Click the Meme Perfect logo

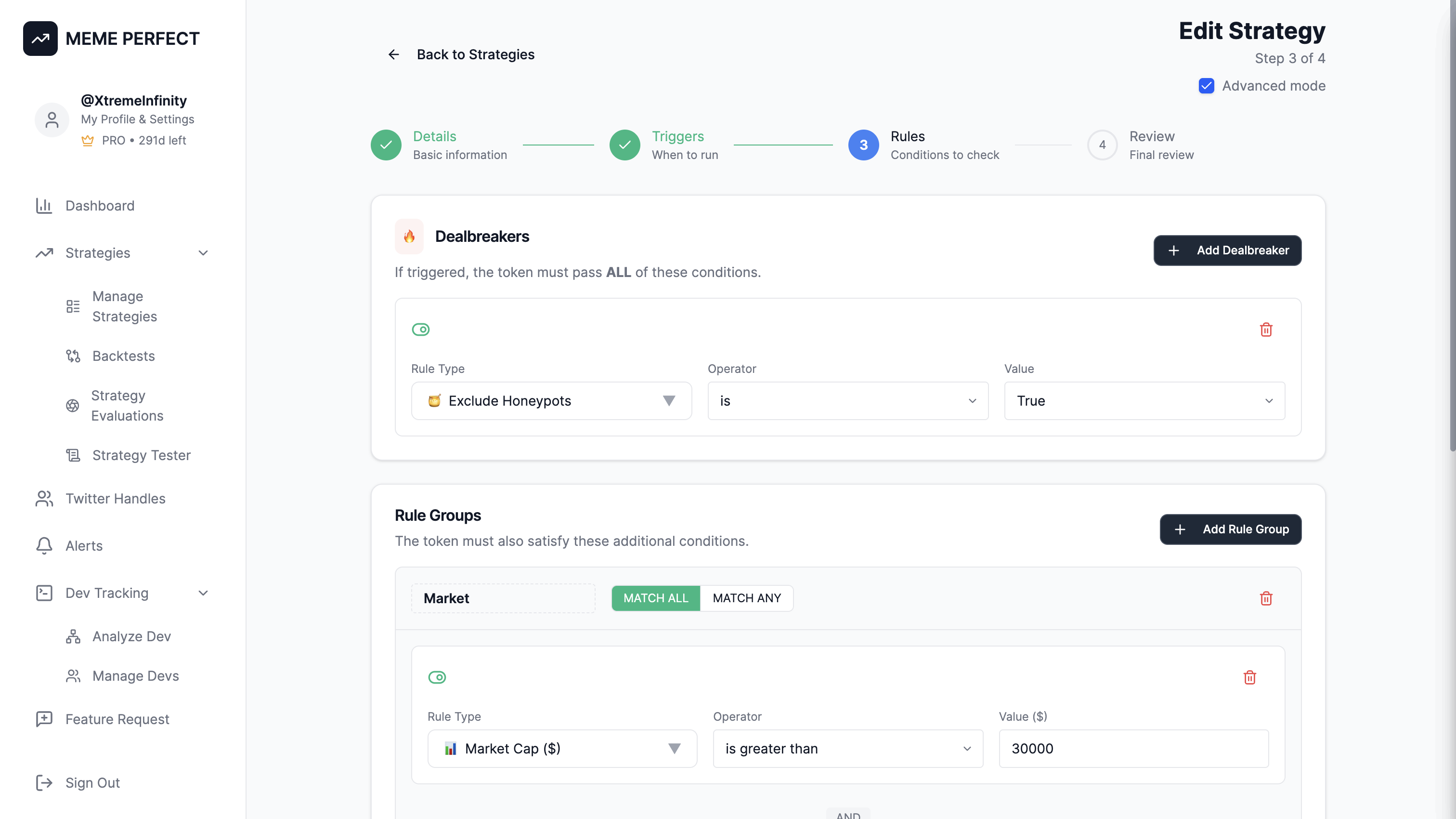[x=40, y=38]
